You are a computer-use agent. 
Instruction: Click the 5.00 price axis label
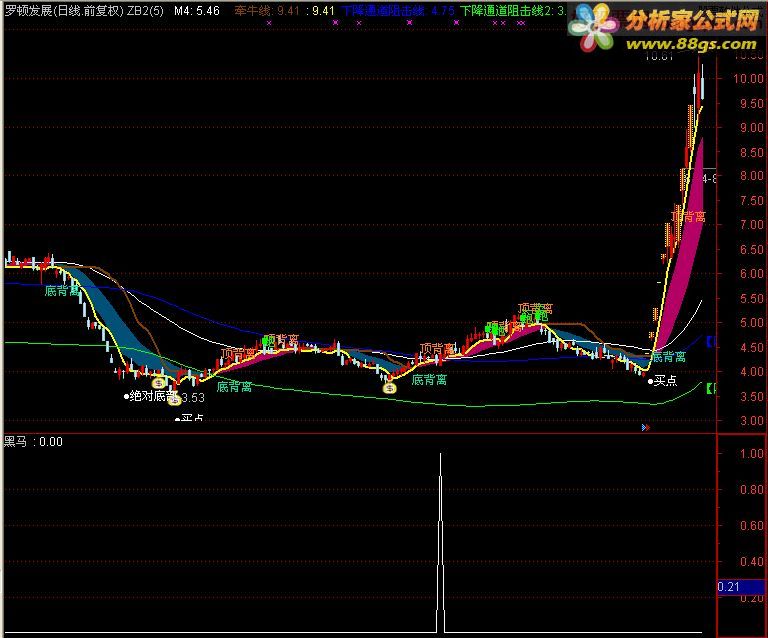[751, 323]
